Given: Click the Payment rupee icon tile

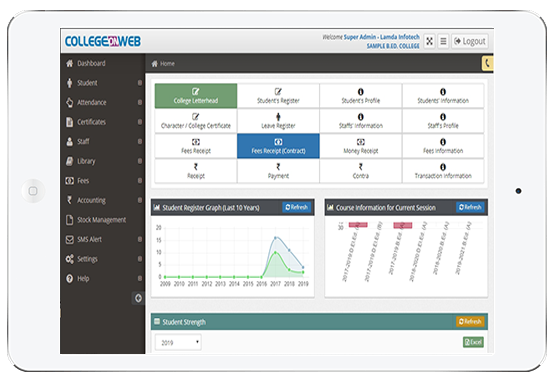Looking at the screenshot, I should click(278, 171).
